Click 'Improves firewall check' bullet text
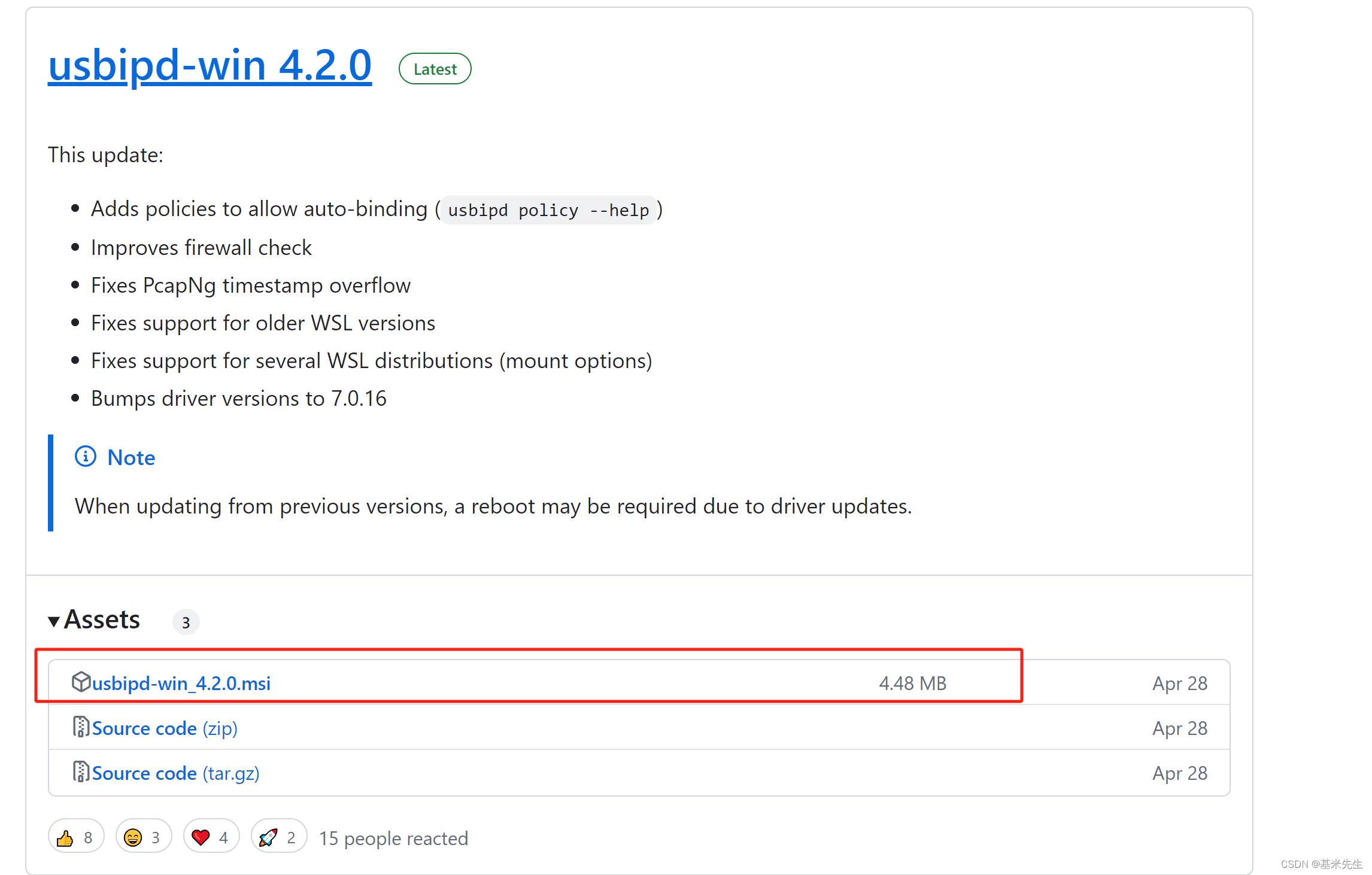 201,247
